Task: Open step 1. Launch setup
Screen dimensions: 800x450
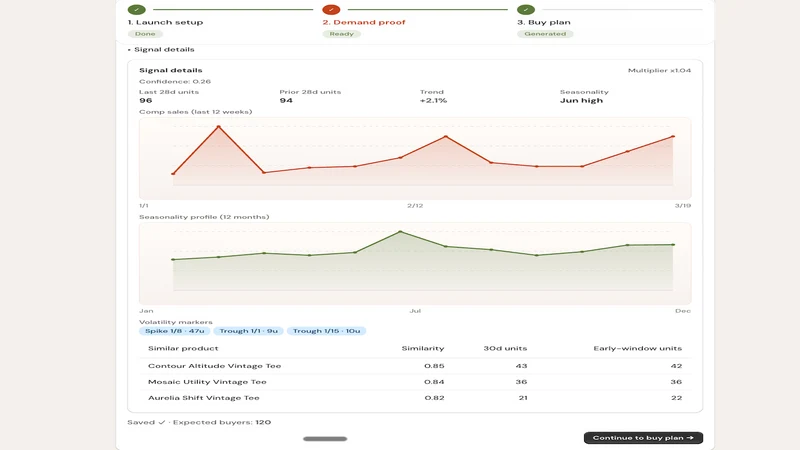Action: (165, 22)
